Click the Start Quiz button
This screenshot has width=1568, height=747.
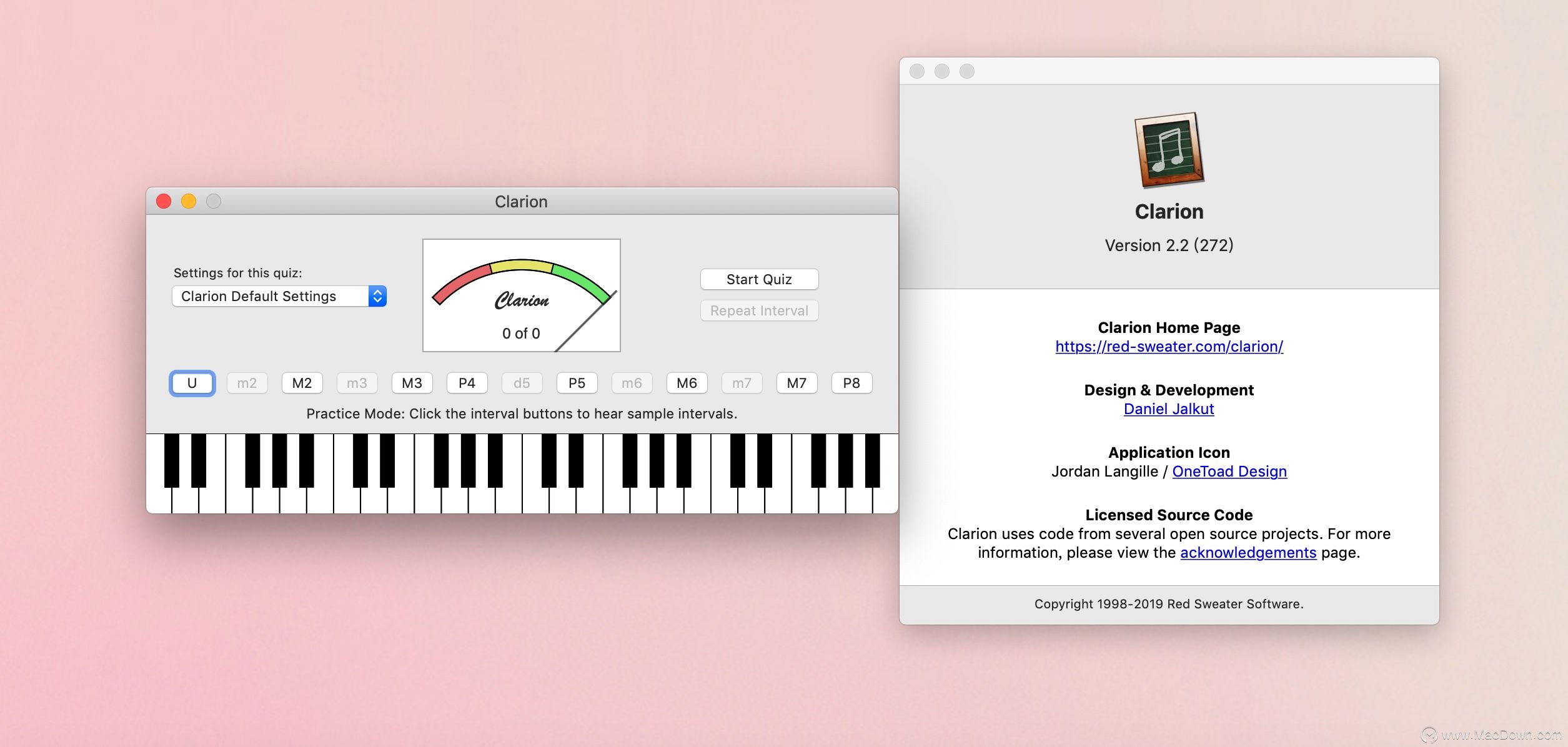coord(759,279)
